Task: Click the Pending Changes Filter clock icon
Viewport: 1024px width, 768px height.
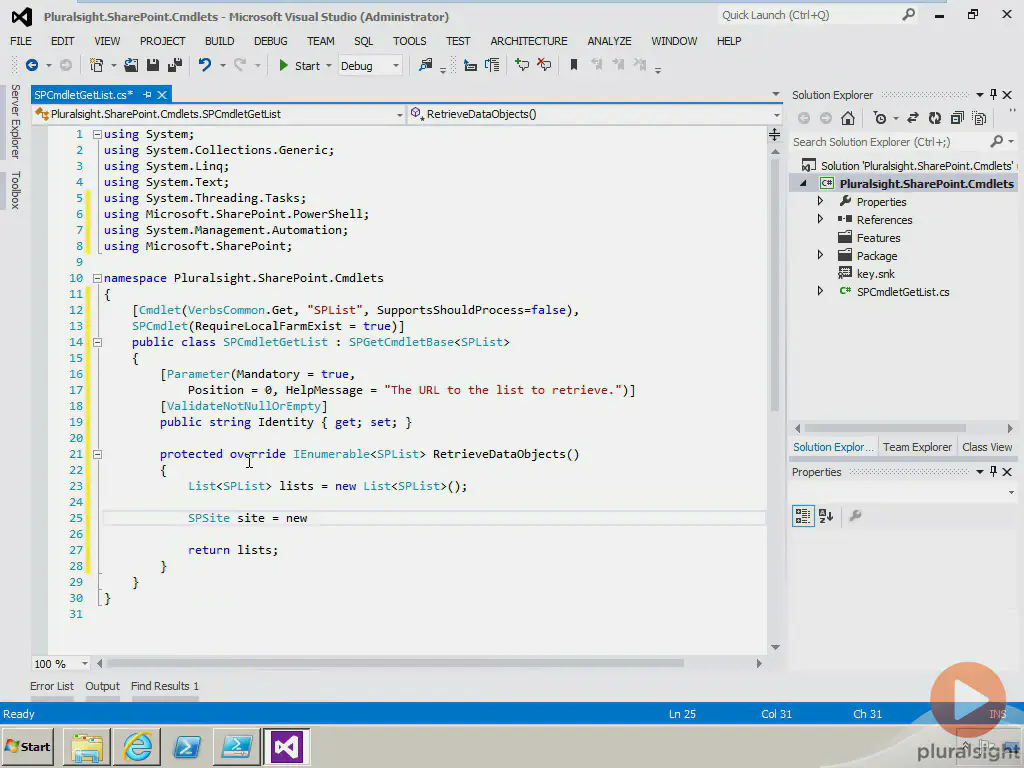Action: (x=880, y=118)
